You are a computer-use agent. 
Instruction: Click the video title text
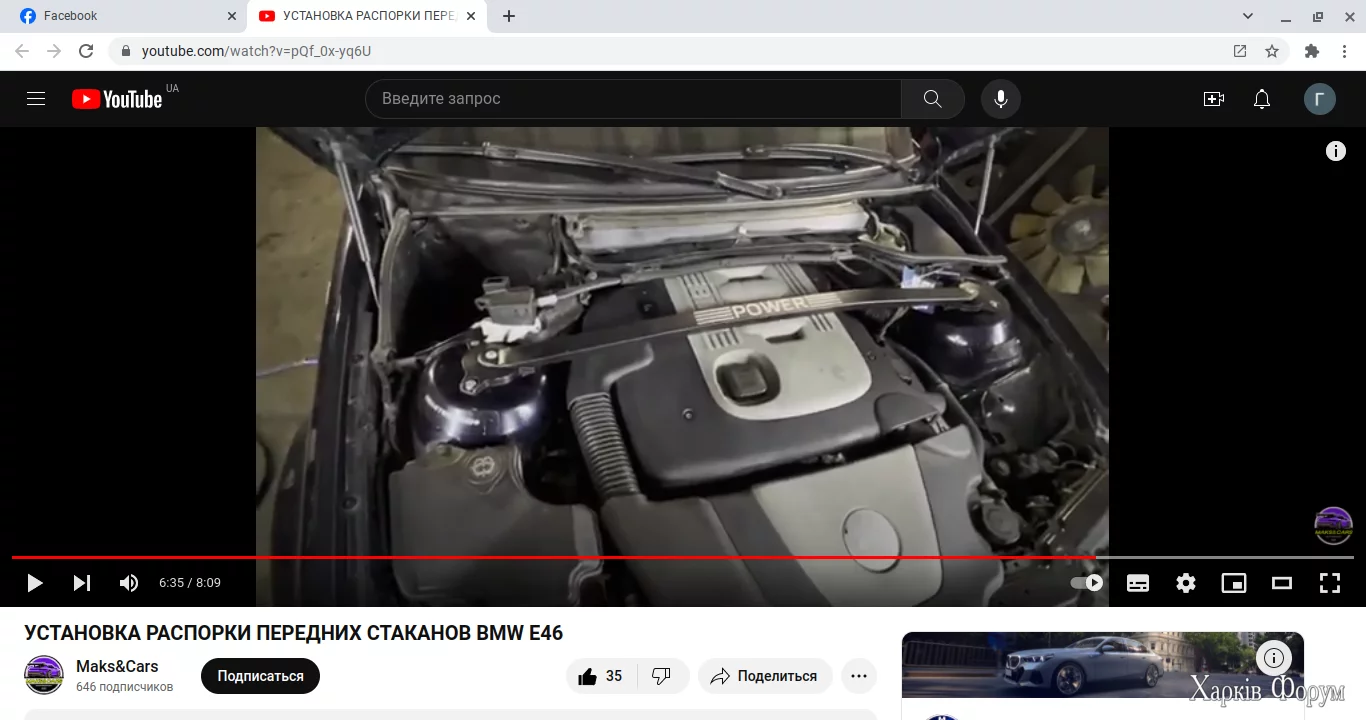(x=294, y=633)
